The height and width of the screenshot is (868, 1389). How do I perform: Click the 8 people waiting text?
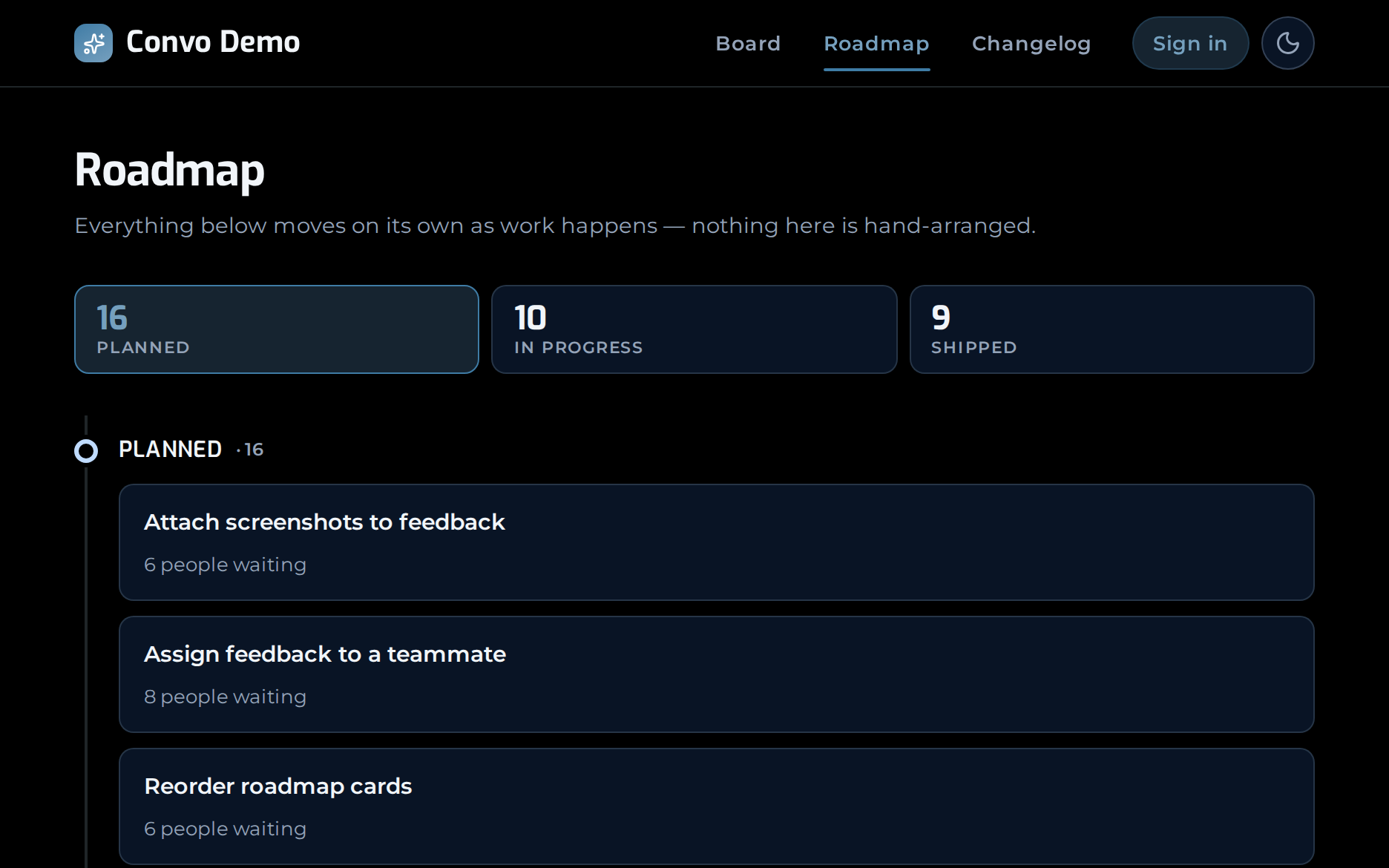point(225,697)
